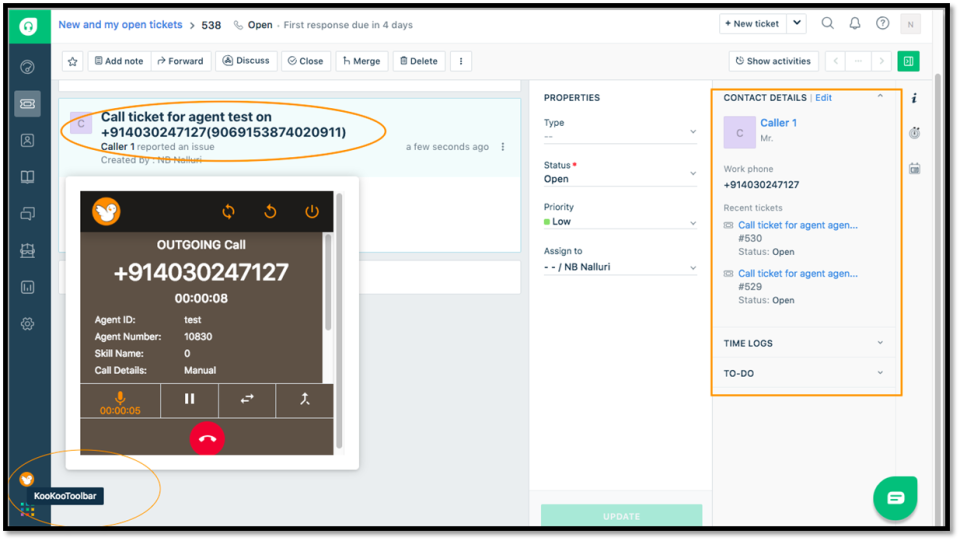This screenshot has width=960, height=541.
Task: Open the Freshdesk home logo
Action: click(28, 26)
